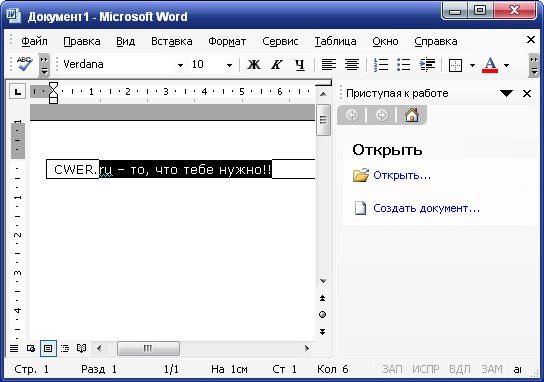The image size is (544, 382).
Task: Expand standard toolbar options chevron
Action: click(44, 65)
